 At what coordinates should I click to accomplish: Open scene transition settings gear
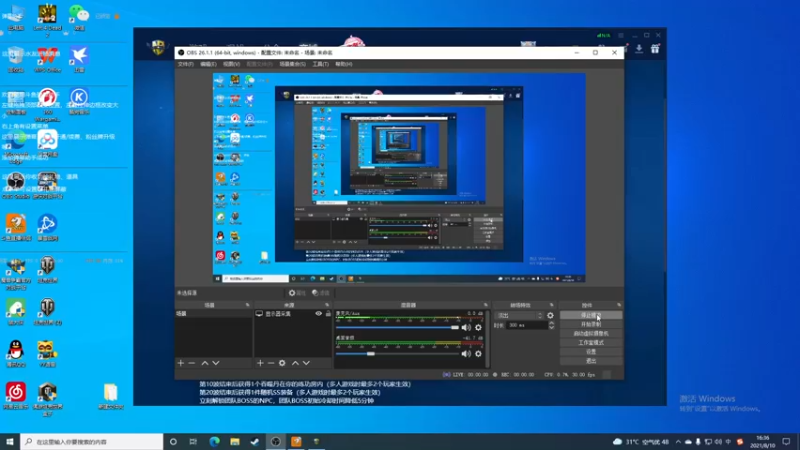pos(550,315)
